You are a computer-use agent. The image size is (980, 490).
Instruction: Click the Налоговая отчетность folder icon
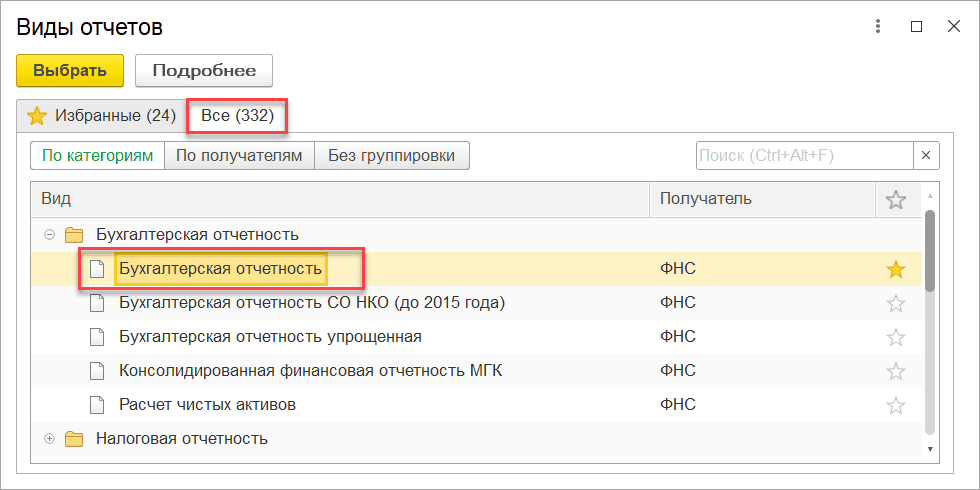[74, 439]
